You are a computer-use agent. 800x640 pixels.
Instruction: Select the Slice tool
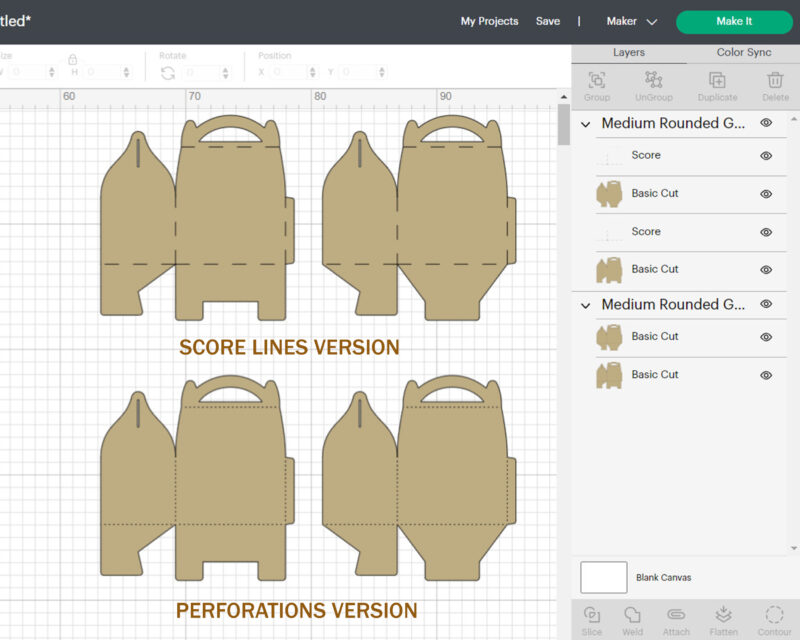[592, 618]
